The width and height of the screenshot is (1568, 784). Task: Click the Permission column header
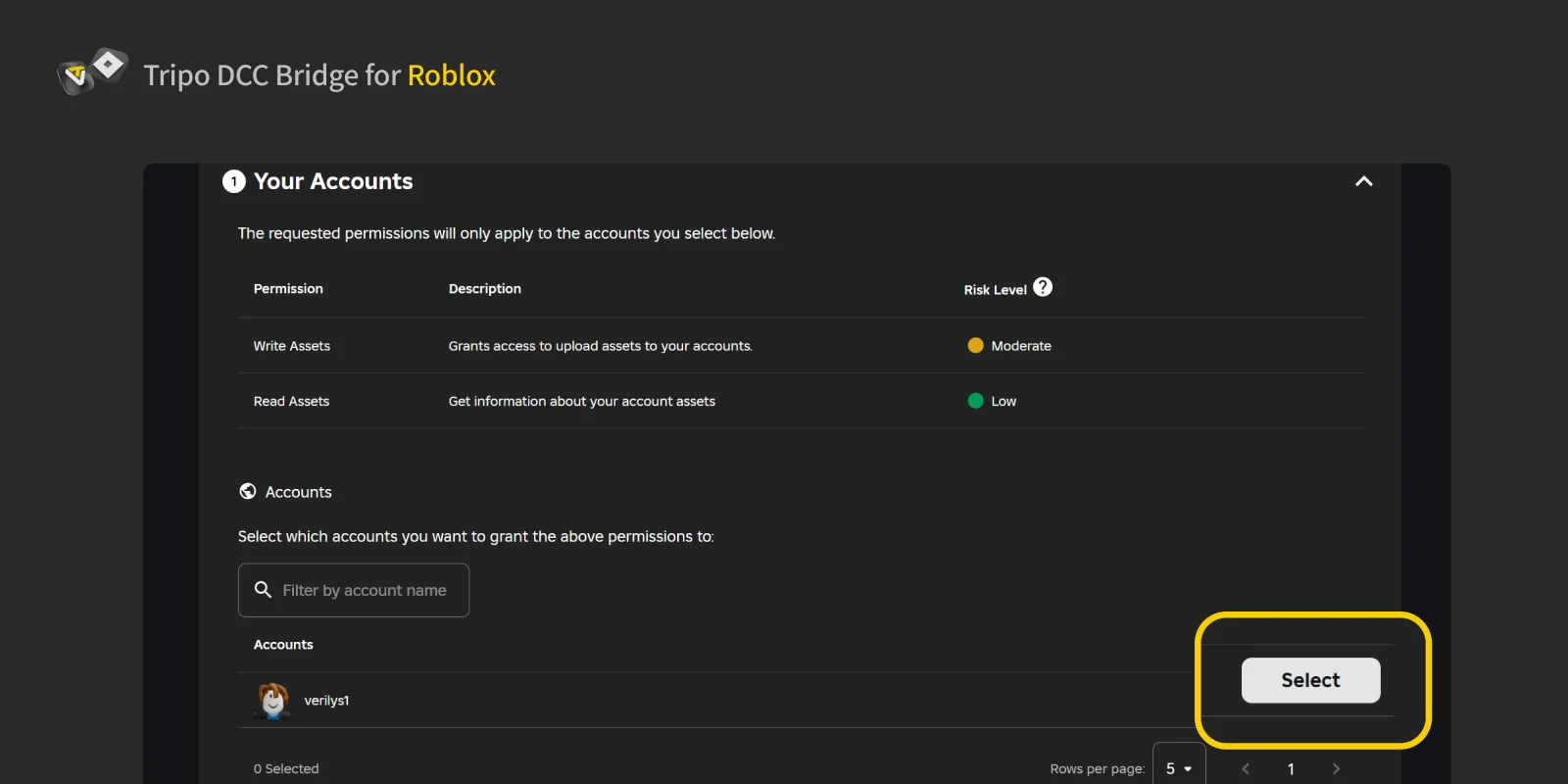pos(288,289)
